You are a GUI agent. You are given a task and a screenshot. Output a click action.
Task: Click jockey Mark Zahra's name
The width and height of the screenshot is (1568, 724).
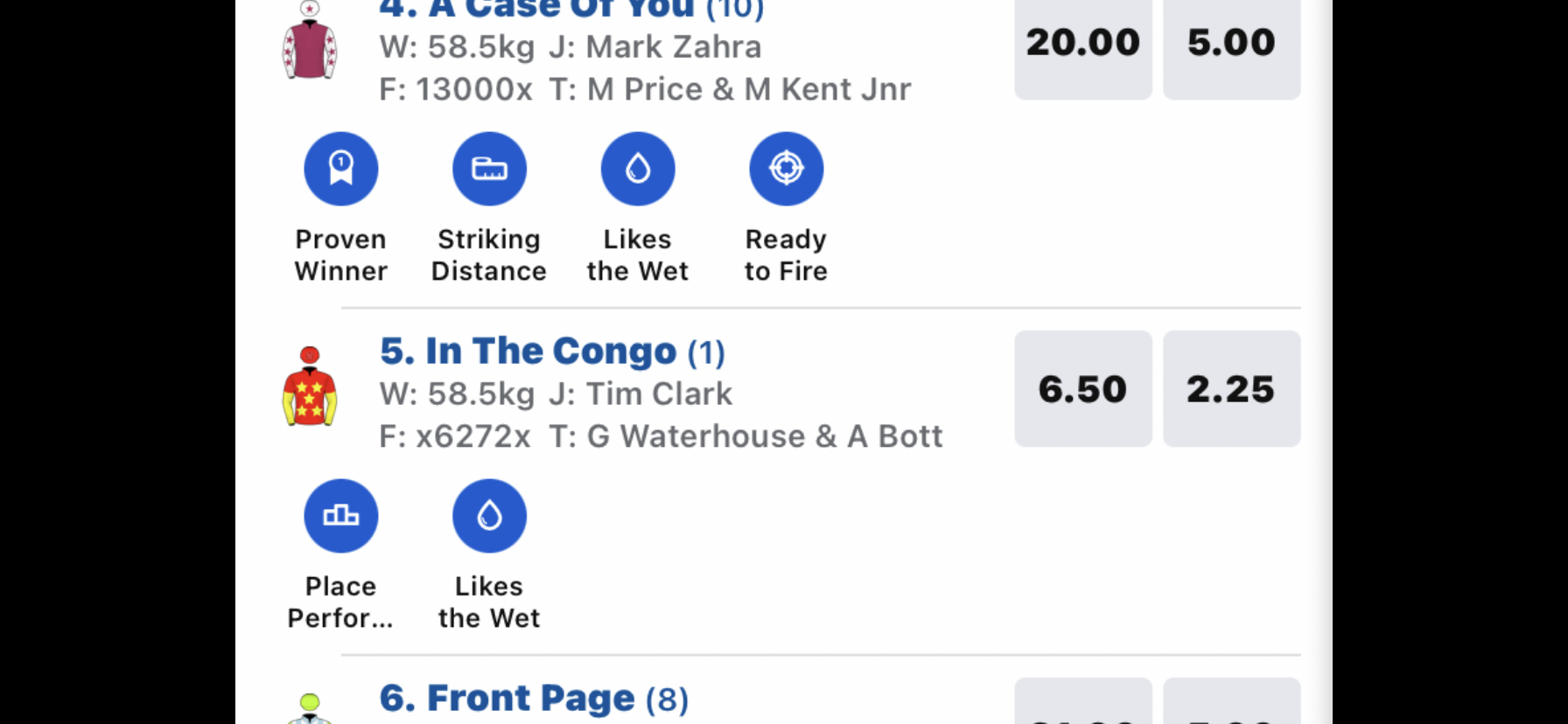click(673, 47)
